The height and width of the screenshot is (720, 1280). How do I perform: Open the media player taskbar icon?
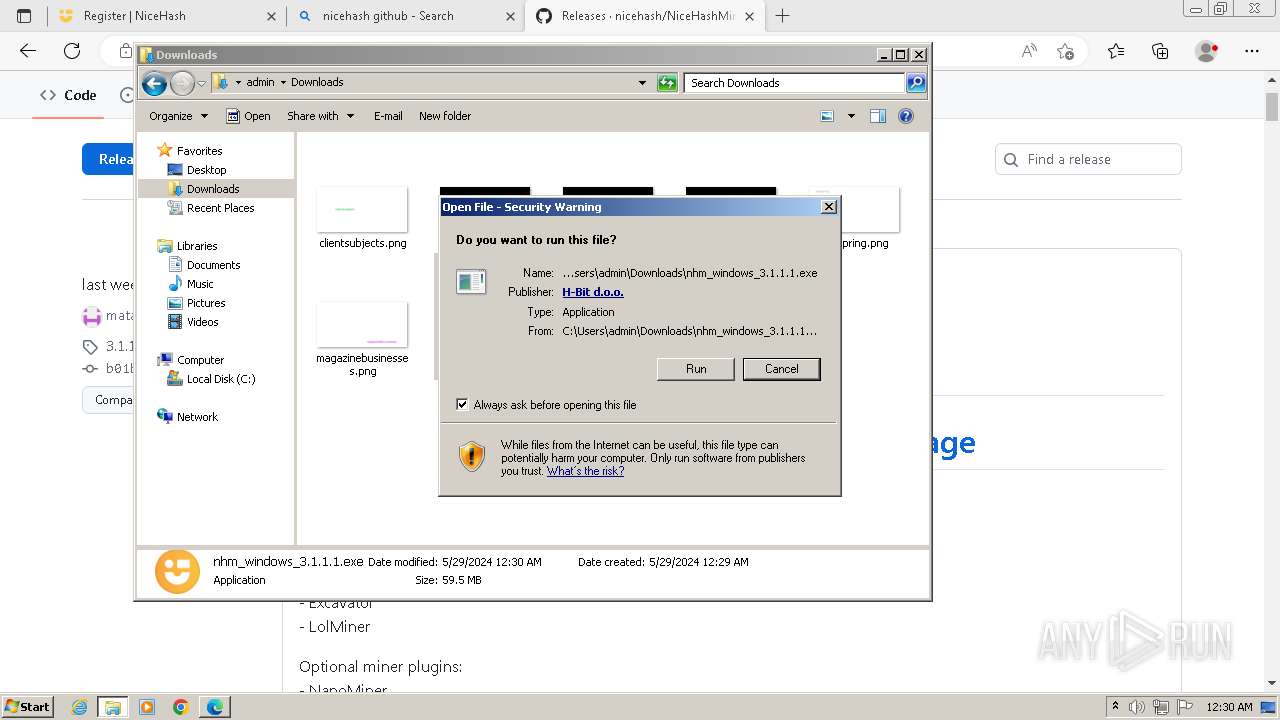pyautogui.click(x=147, y=707)
